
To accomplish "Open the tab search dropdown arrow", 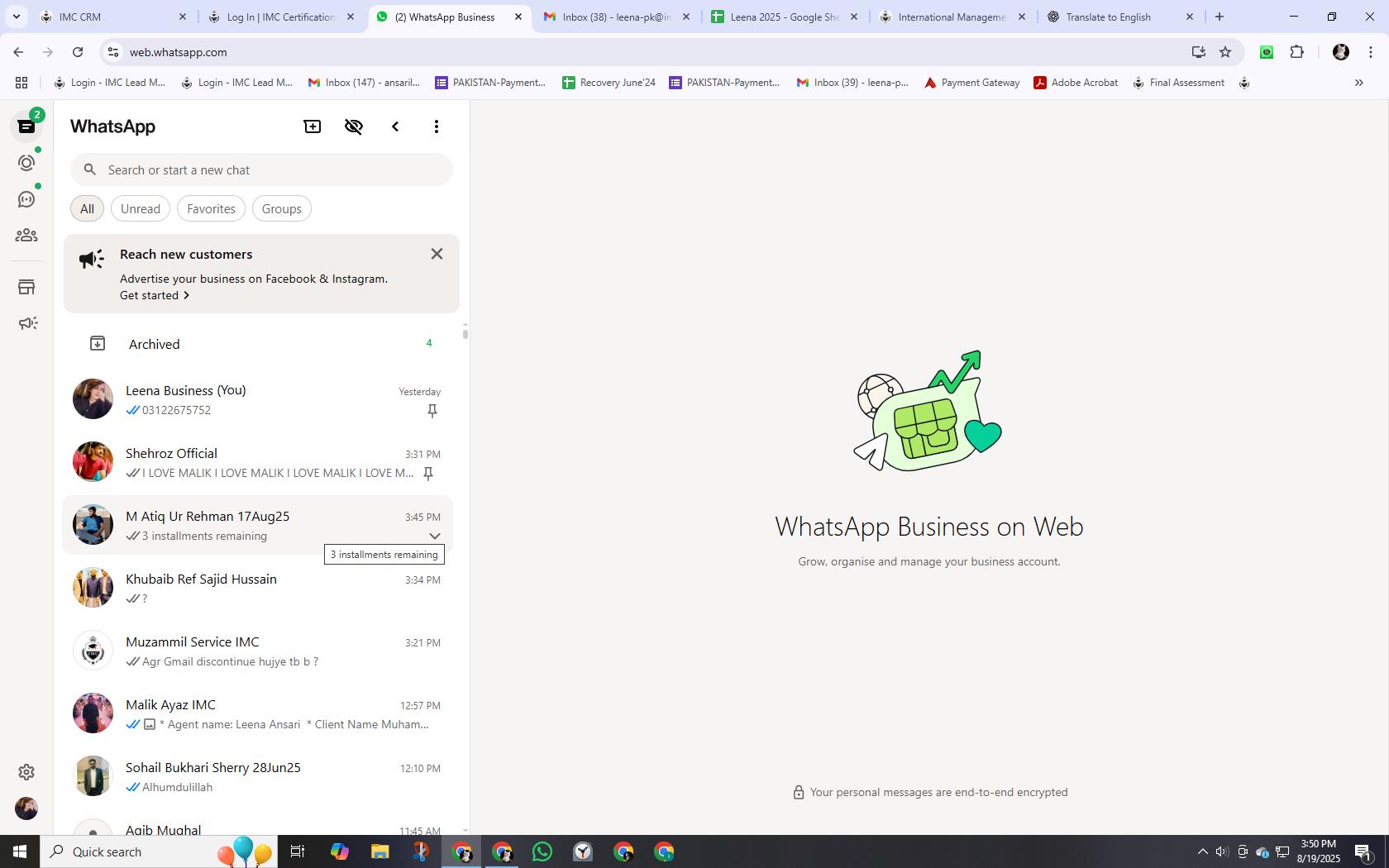I will click(16, 17).
